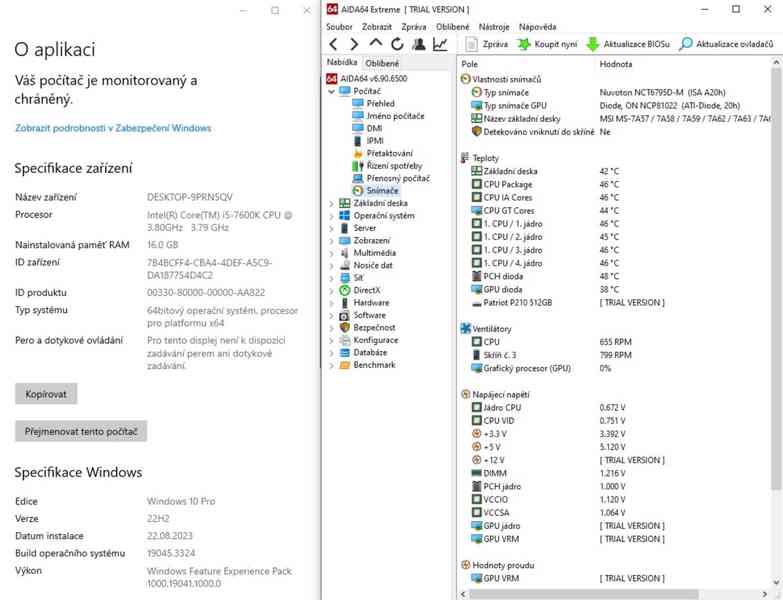Expand the Server tree node
The height and width of the screenshot is (600, 783).
[x=332, y=229]
